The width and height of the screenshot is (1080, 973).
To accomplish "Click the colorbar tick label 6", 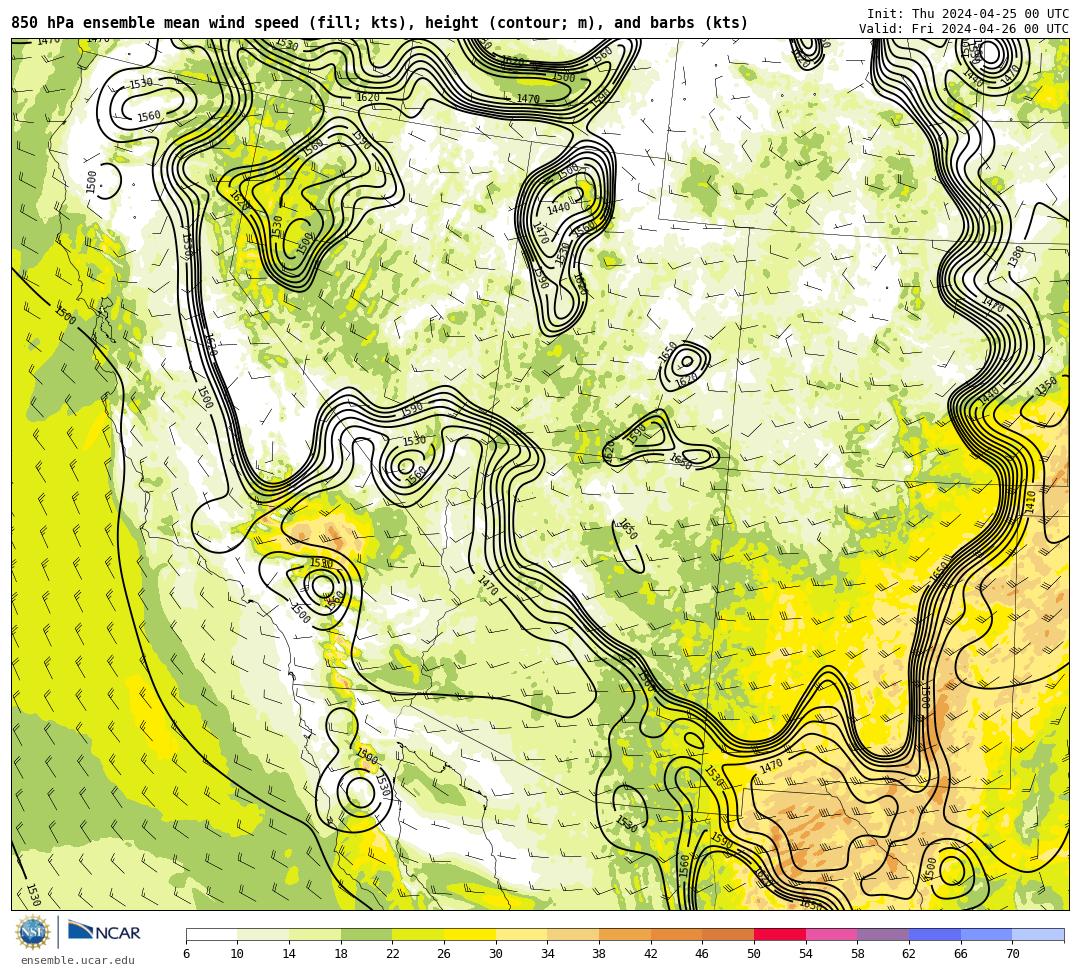I will click(x=187, y=954).
